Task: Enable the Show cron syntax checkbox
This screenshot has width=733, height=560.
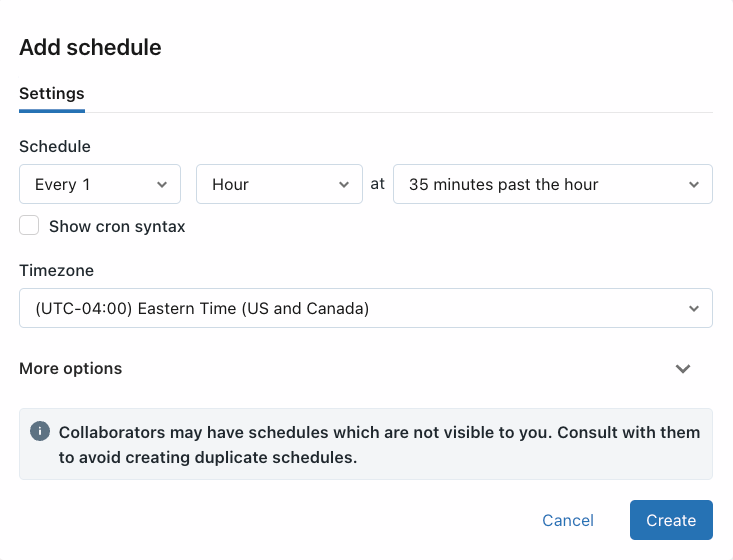Action: tap(29, 226)
